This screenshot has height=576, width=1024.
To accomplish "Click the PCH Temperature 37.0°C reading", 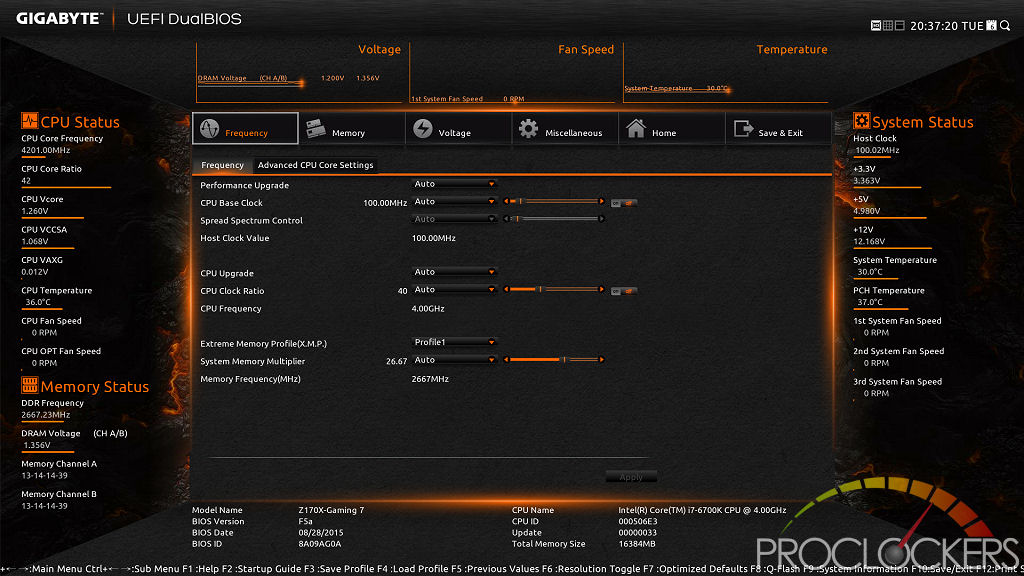I will coord(870,302).
